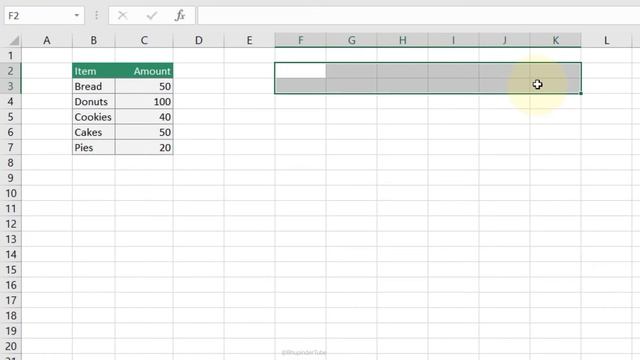Click the fill handle of selected range

[x=581, y=93]
